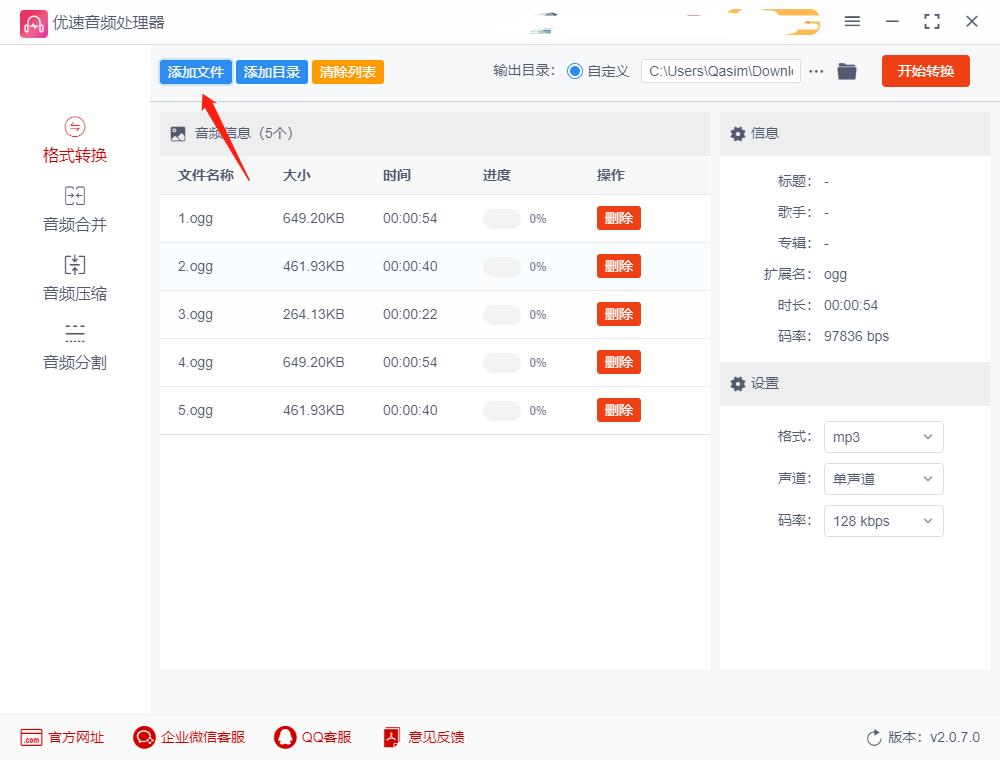Click the hamburger menu icon in title bar
Viewport: 1000px width, 760px height.
[x=853, y=21]
